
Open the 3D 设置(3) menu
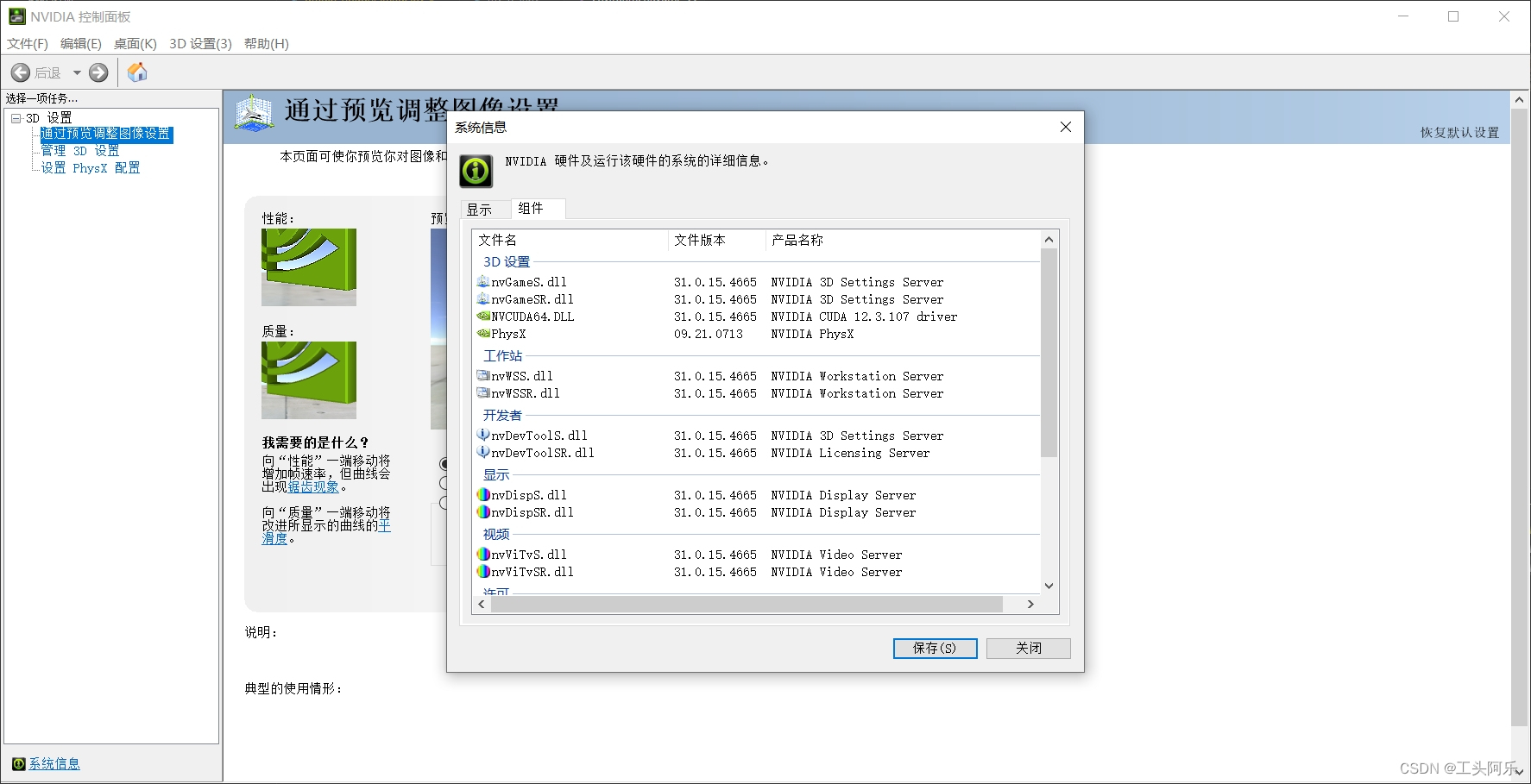click(200, 44)
